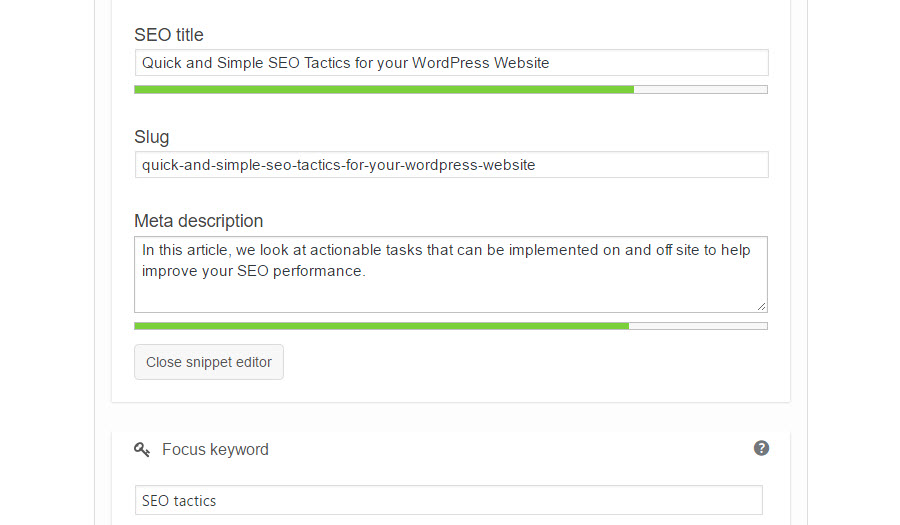This screenshot has height=525, width=900.
Task: Click the meta description textarea resize handle
Action: (761, 306)
